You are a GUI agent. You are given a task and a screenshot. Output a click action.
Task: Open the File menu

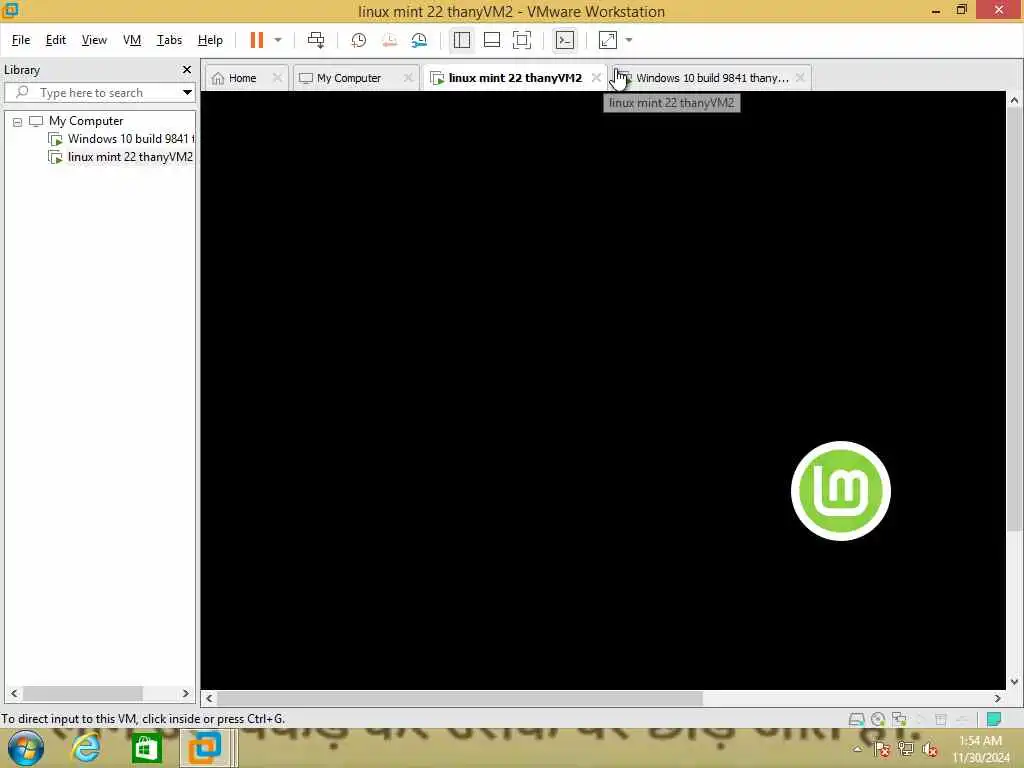(21, 40)
